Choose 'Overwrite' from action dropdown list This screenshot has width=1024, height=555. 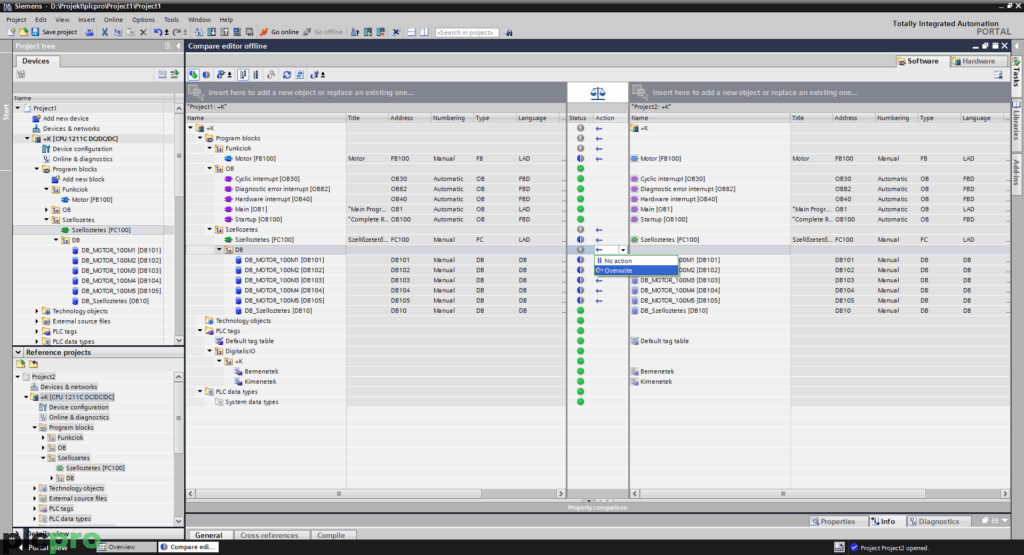point(636,270)
